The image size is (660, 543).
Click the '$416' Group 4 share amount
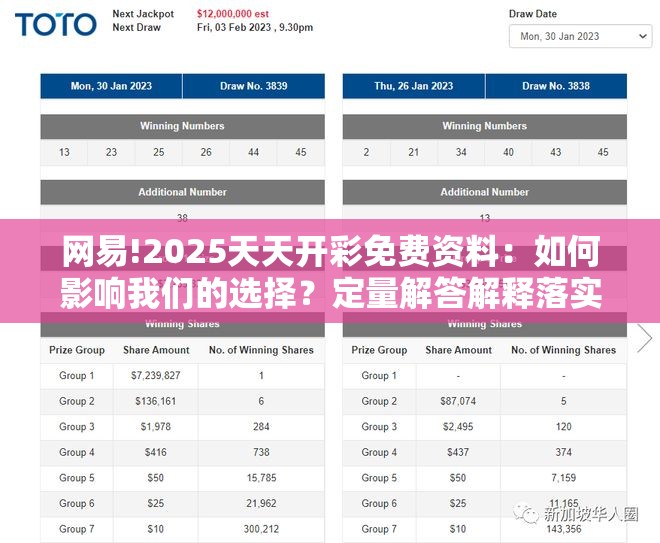pyautogui.click(x=156, y=452)
